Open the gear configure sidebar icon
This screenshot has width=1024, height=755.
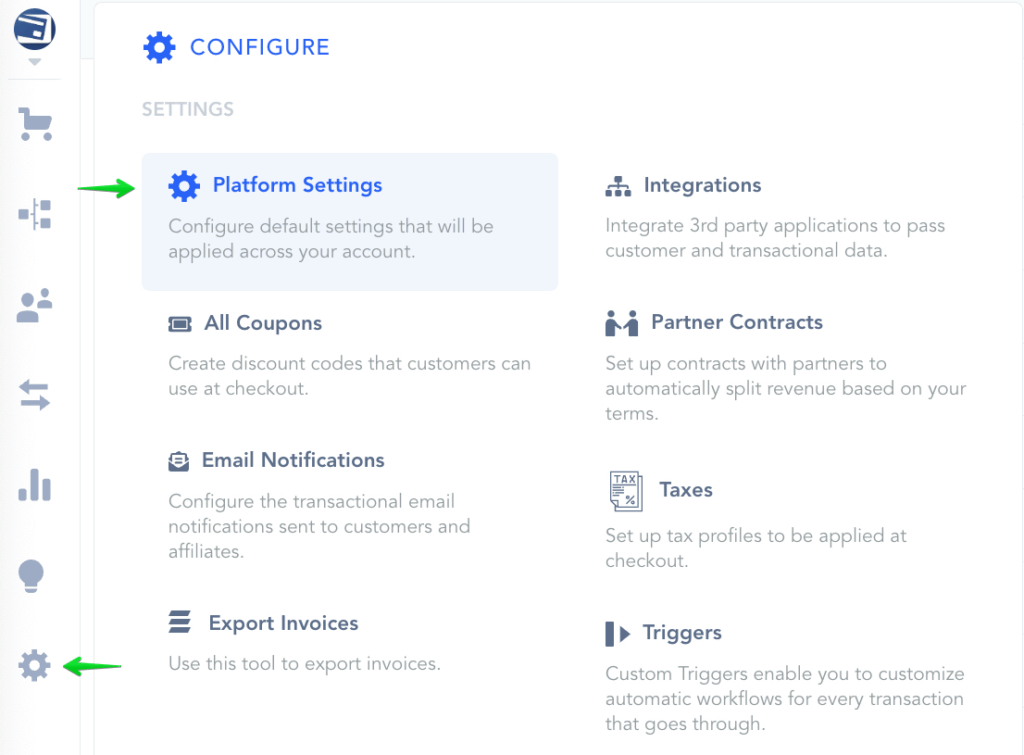click(x=34, y=665)
